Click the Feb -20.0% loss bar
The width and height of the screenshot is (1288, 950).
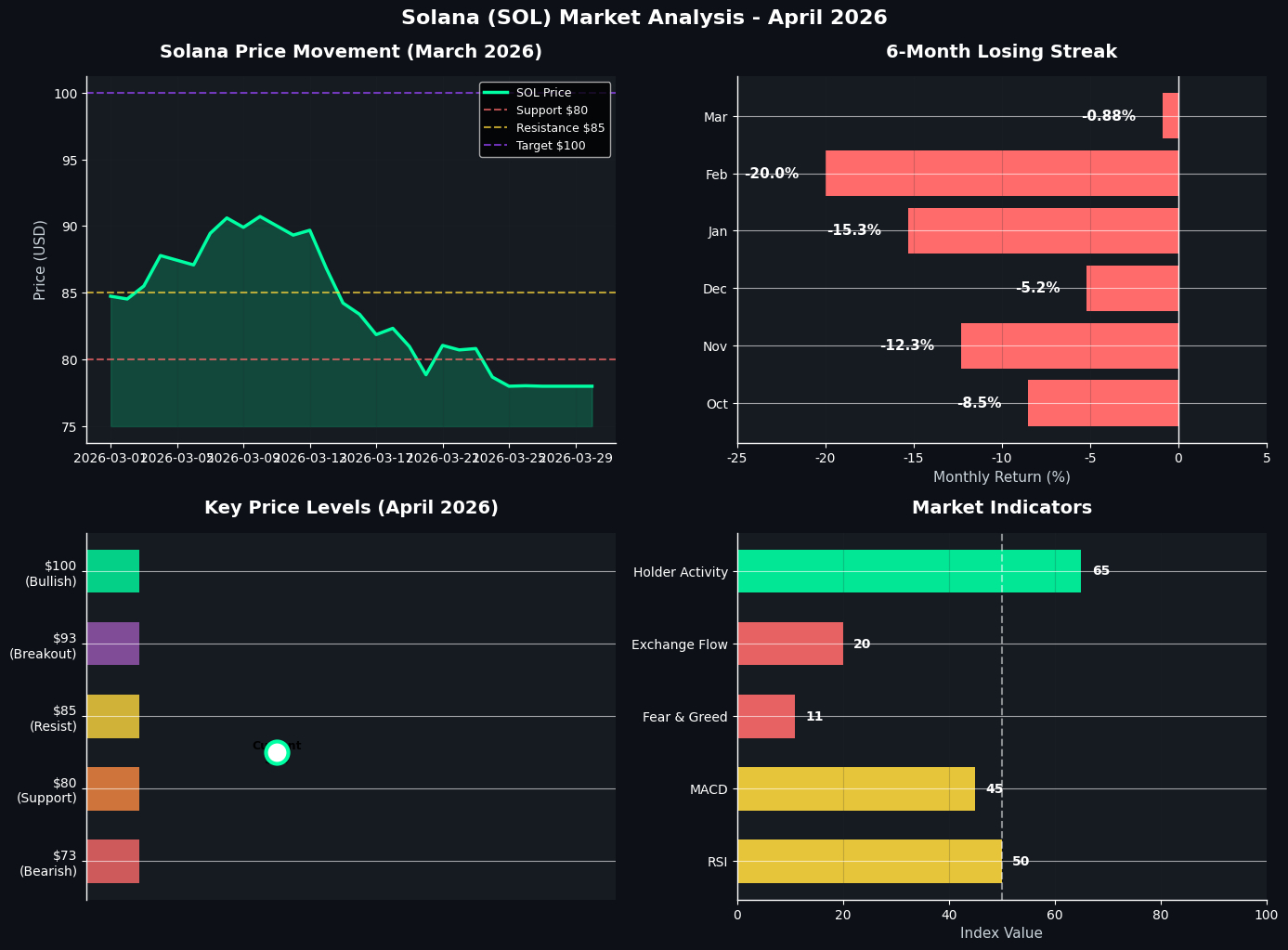pos(1002,174)
